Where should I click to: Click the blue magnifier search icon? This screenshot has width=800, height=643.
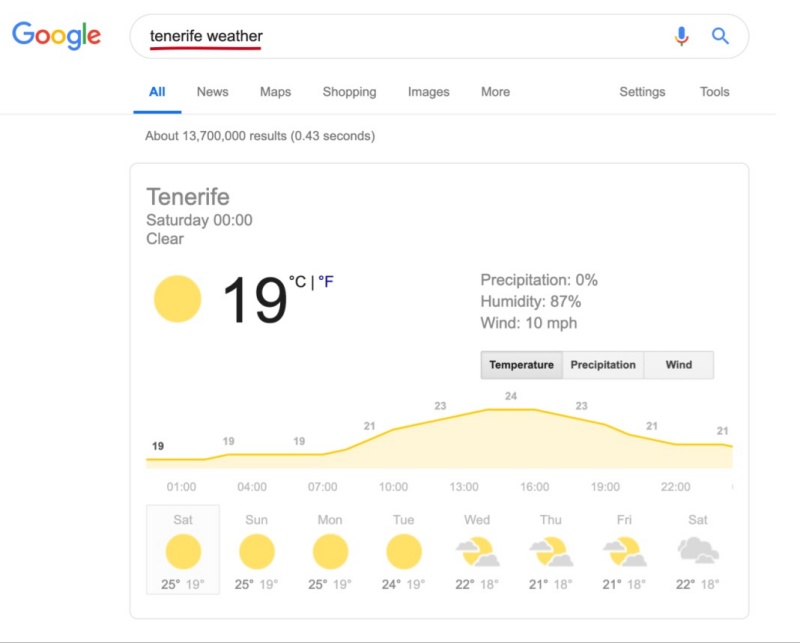point(720,36)
